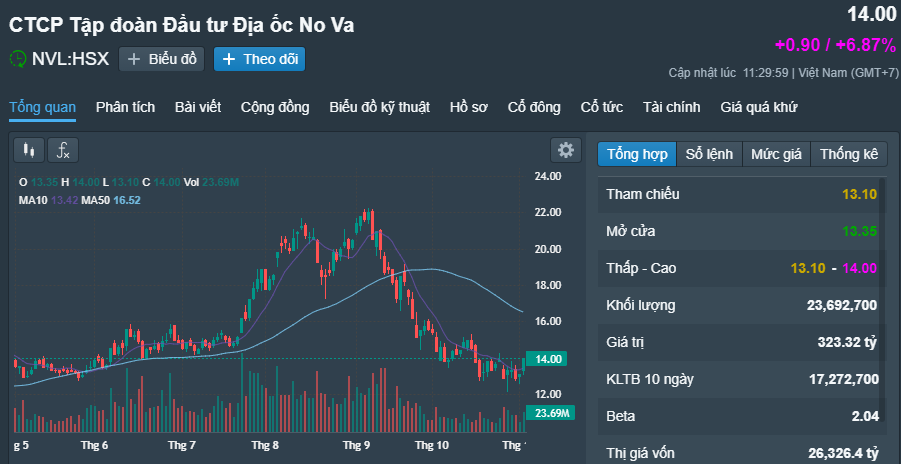Screen dimensions: 901x464
Task: Open the Tài chính tab
Action: [x=672, y=107]
